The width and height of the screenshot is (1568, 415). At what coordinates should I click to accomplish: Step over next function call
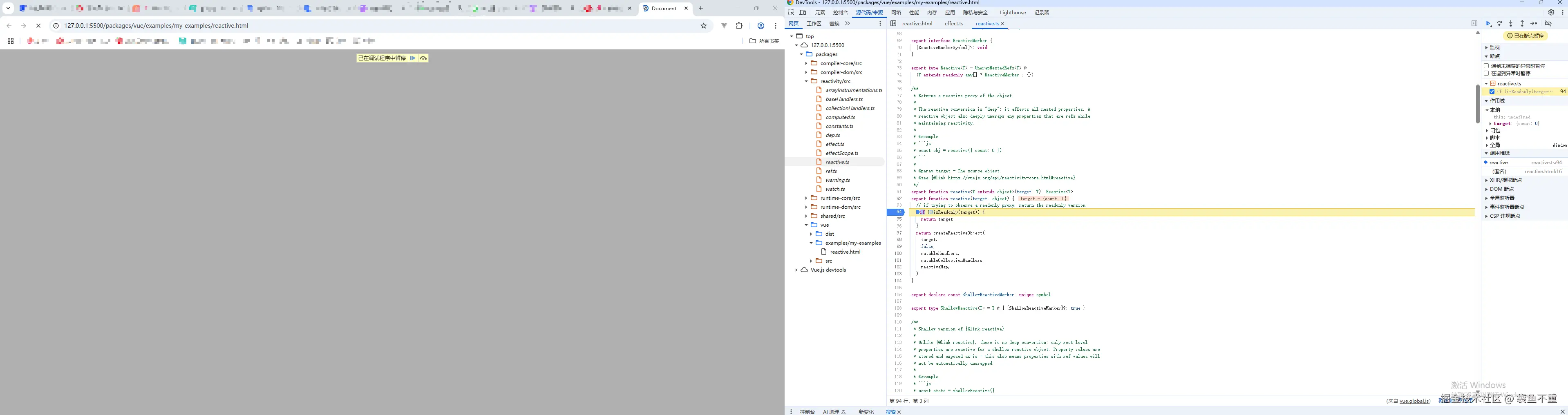coord(1499,24)
